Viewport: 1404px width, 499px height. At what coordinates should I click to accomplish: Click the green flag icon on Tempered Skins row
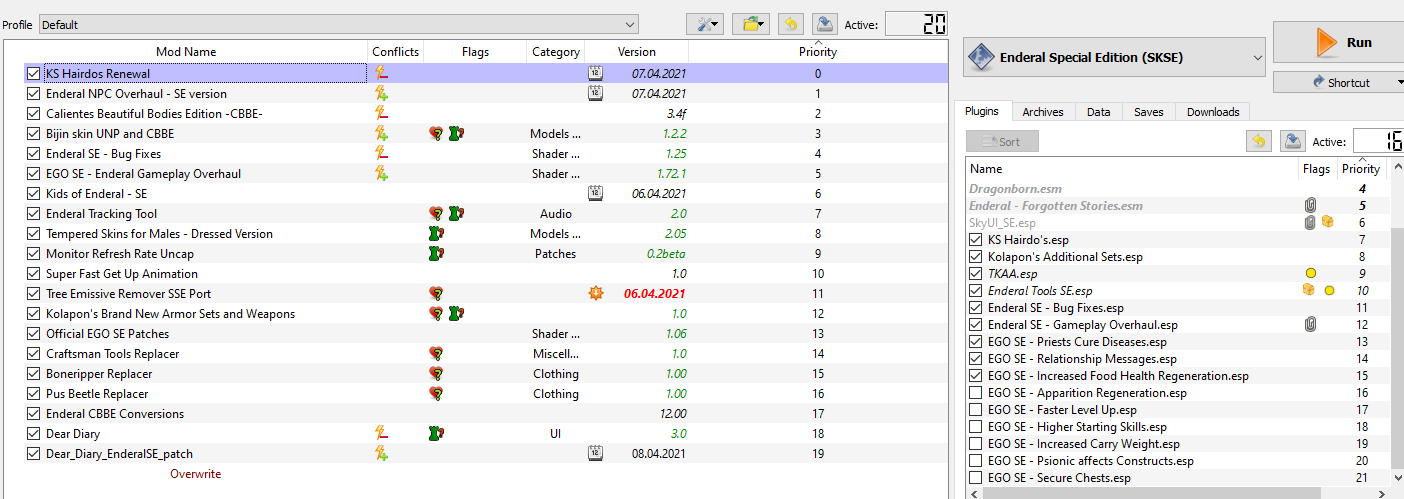[x=436, y=233]
